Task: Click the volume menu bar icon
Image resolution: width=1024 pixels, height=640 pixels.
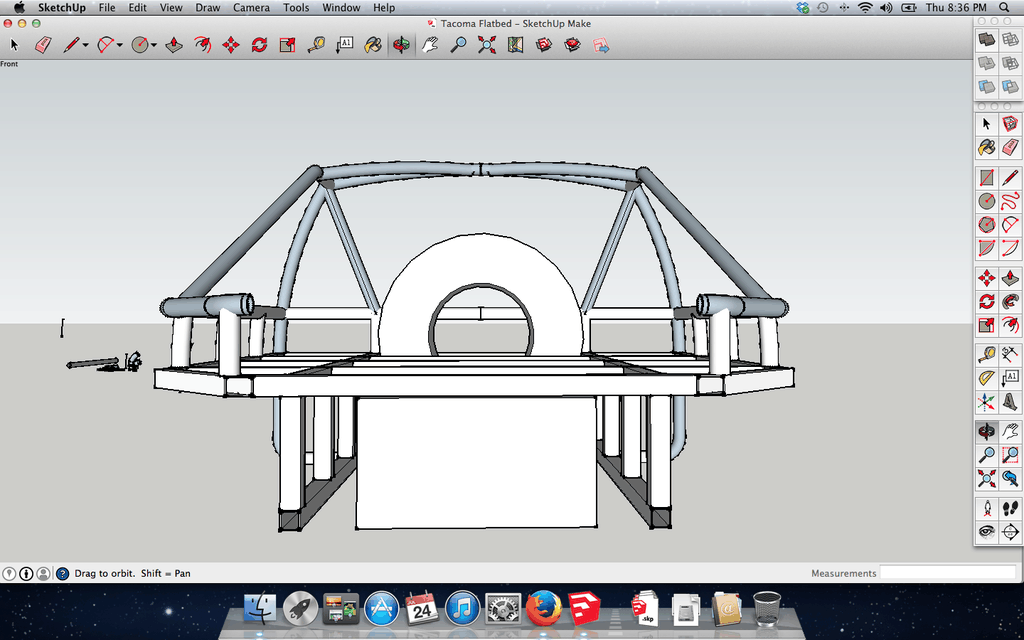Action: 886,8
